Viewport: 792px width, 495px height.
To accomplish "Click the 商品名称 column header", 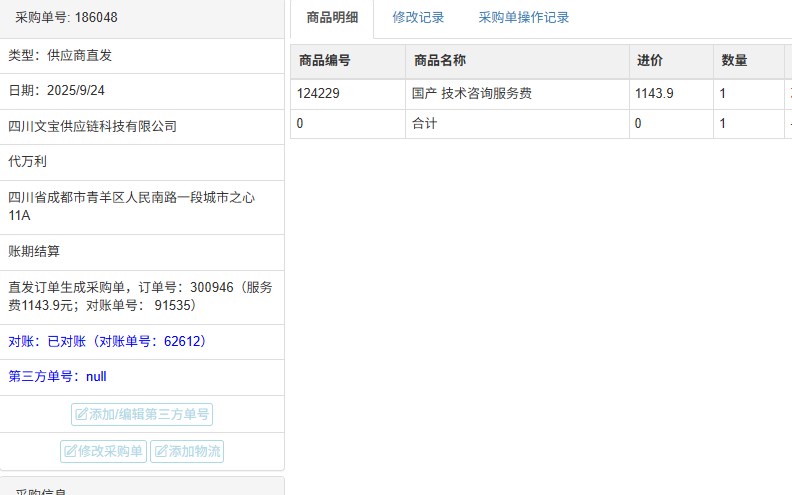I will [439, 61].
